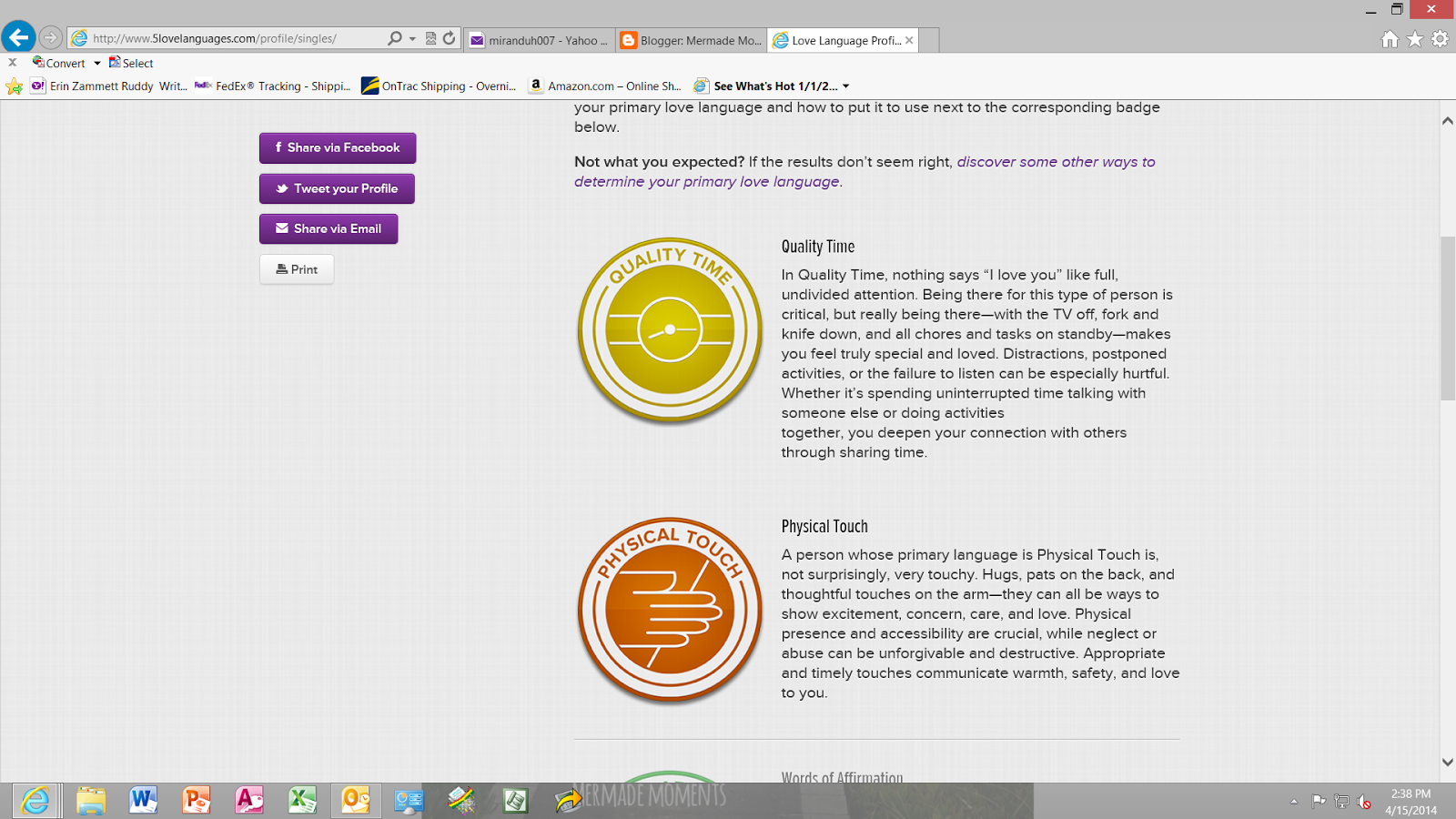Open Favorites with the star icon
This screenshot has height=819, width=1456.
(x=1415, y=39)
